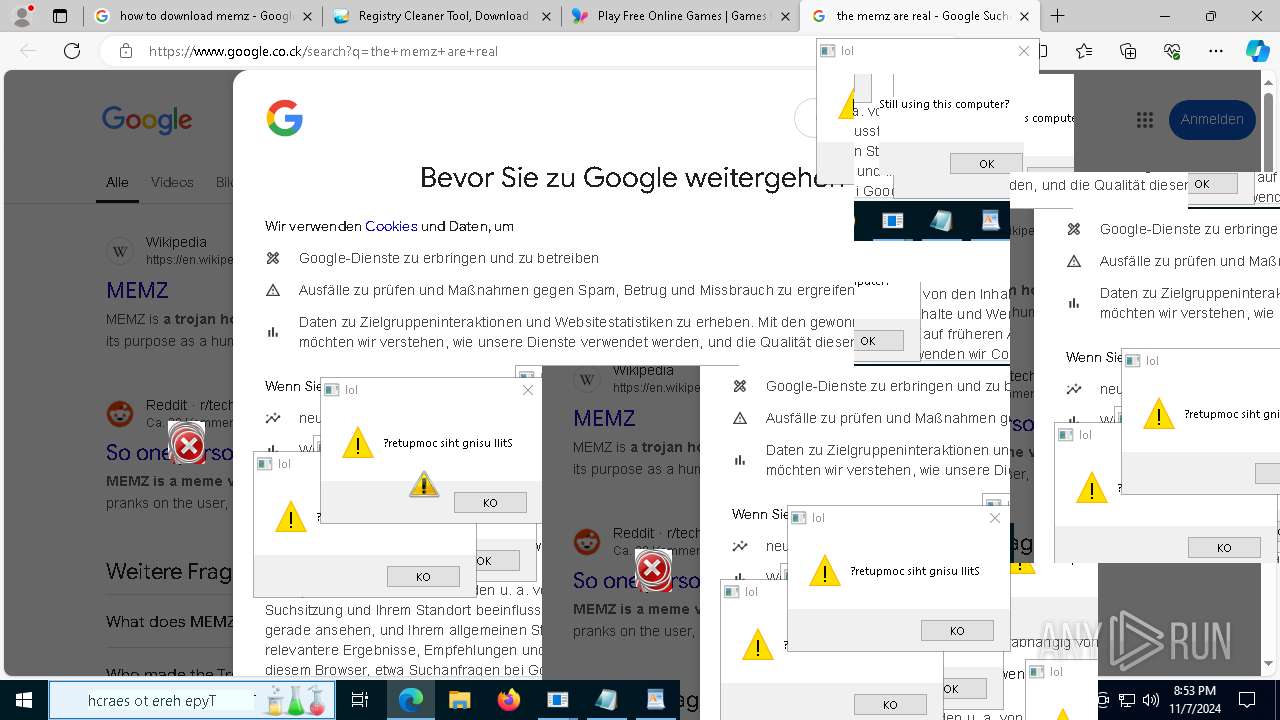The width and height of the screenshot is (1280, 720).
Task: Close the 'Still using this computer?' dialog
Action: click(1023, 51)
